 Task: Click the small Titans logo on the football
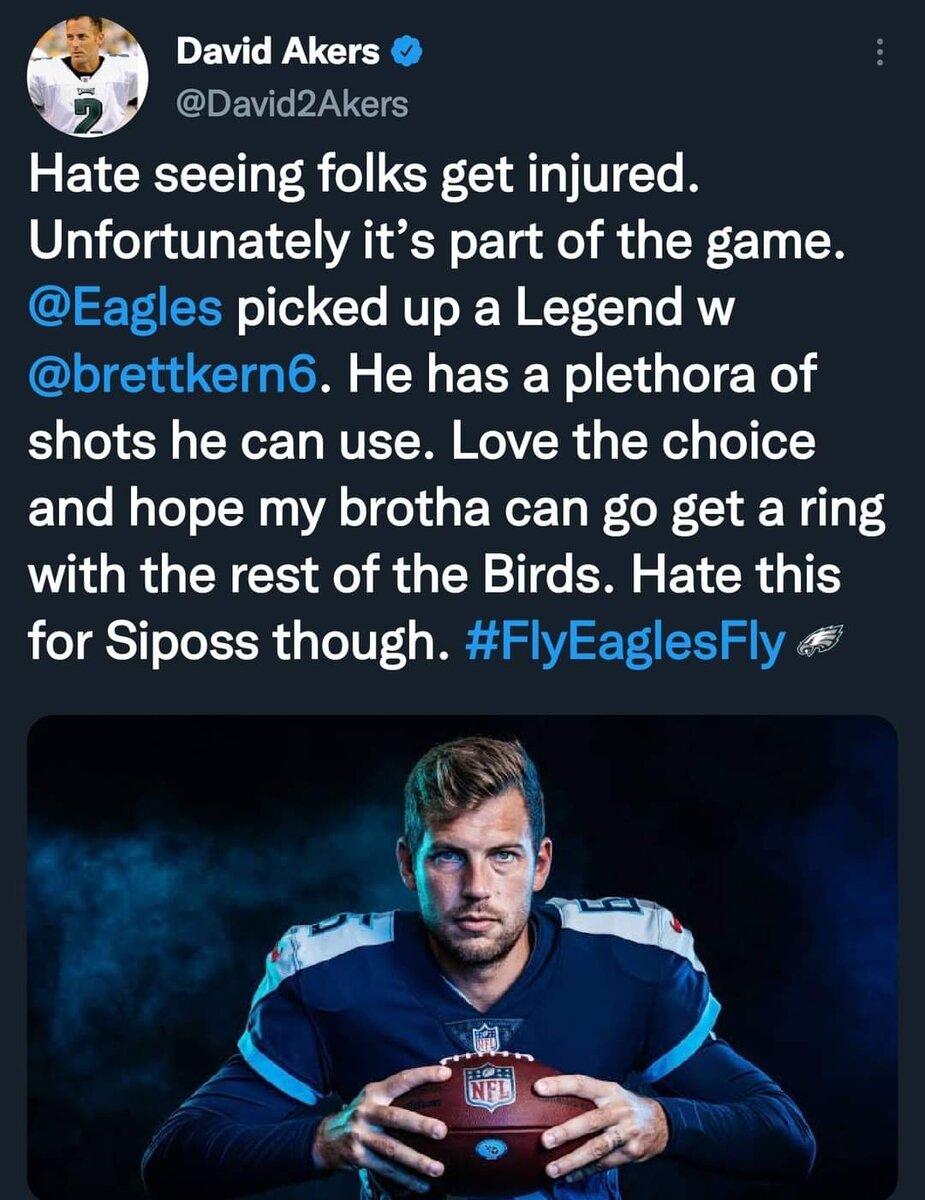point(491,1149)
